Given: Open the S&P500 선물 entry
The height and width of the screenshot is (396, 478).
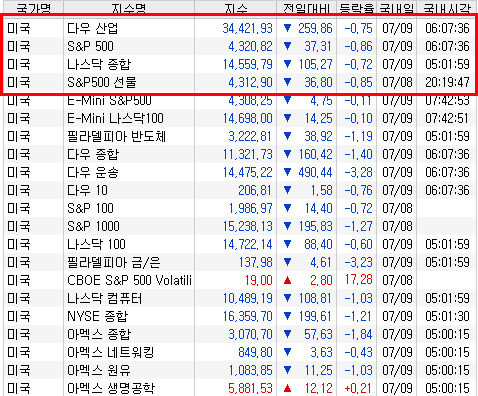Looking at the screenshot, I should click(x=240, y=82).
